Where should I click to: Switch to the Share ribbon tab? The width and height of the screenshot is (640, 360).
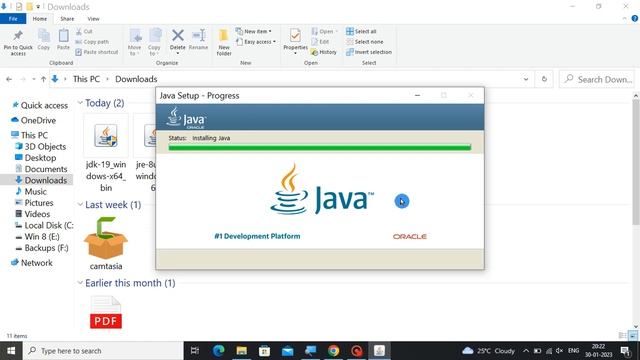(67, 19)
